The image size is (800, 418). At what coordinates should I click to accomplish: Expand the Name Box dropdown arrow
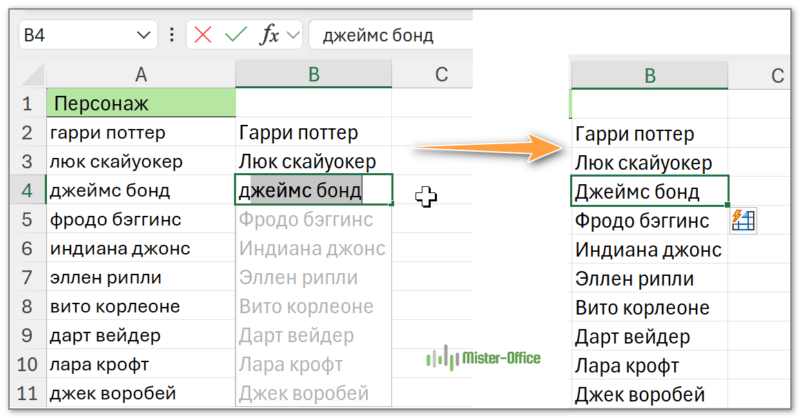[x=139, y=35]
